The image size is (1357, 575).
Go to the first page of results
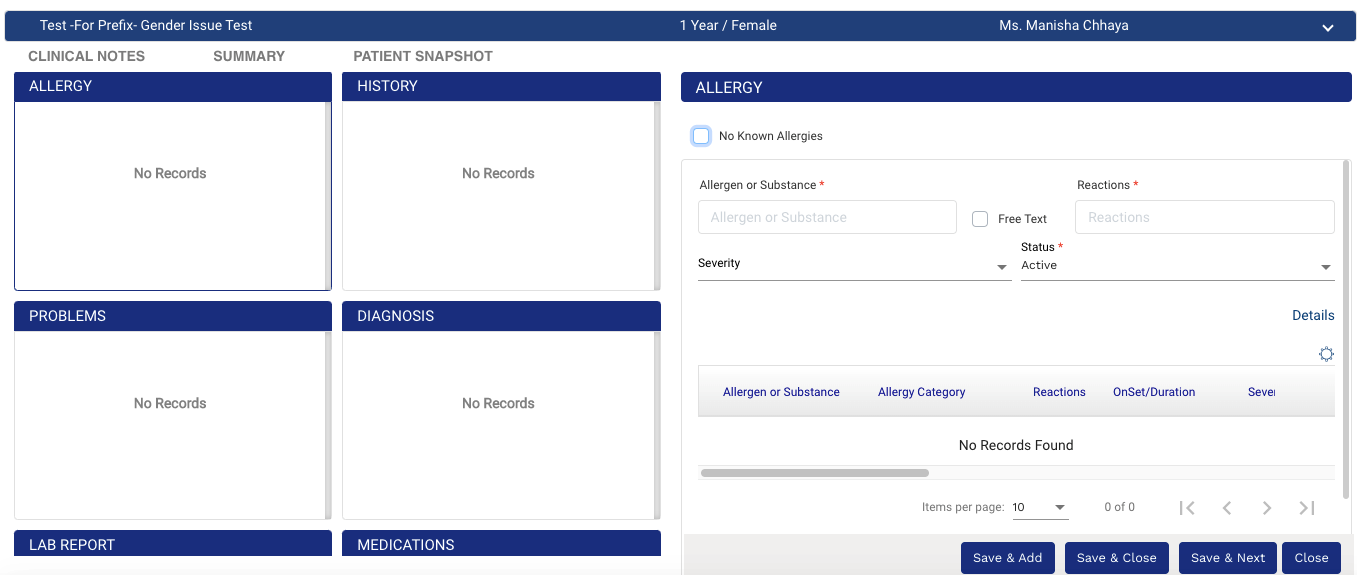click(x=1187, y=508)
